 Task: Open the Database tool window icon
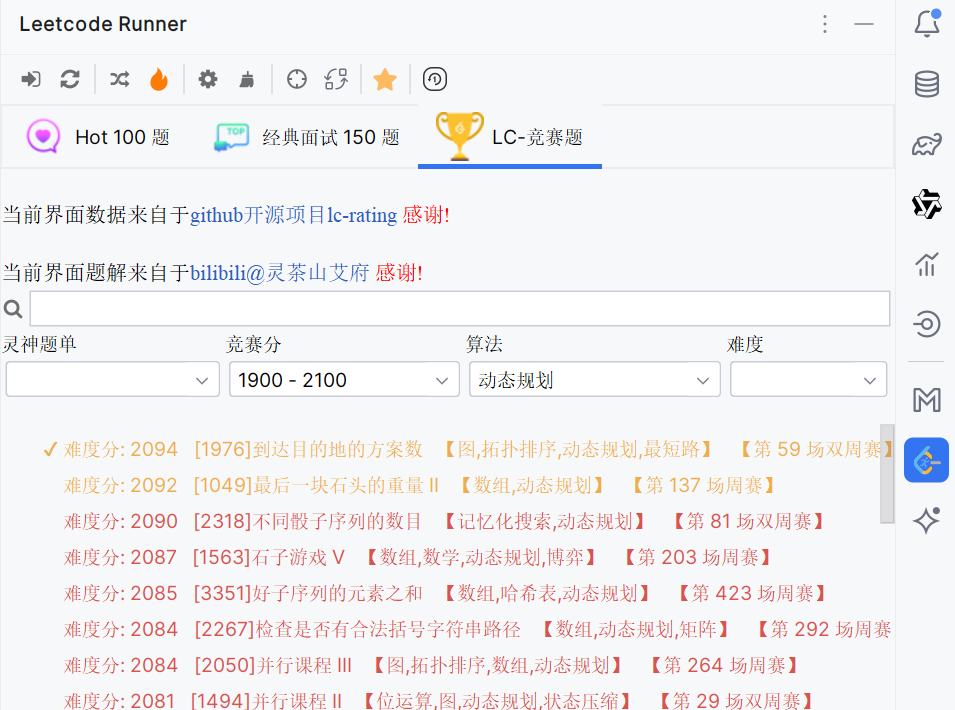[x=927, y=85]
